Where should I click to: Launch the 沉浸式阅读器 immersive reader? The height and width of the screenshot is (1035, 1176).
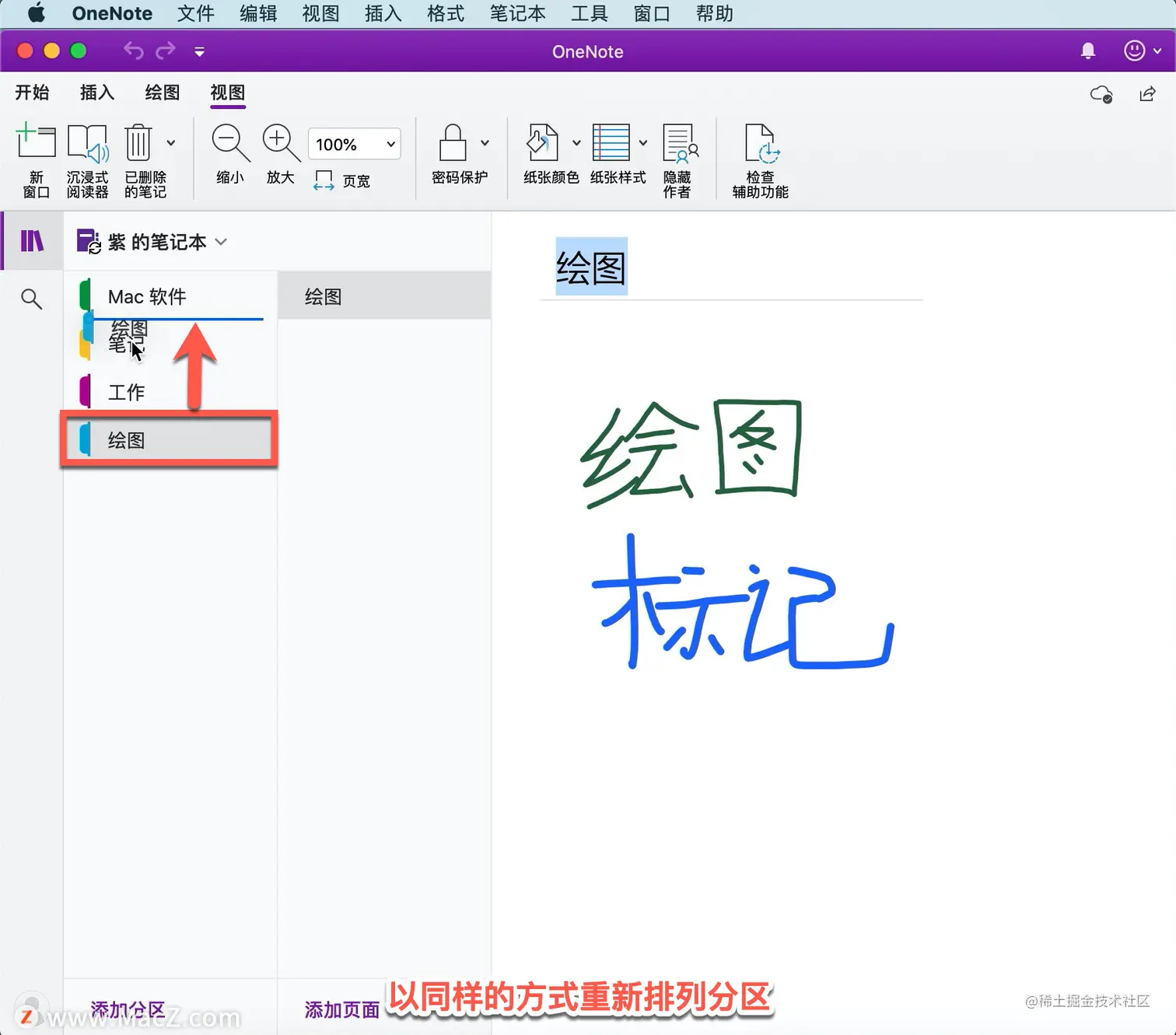(87, 160)
